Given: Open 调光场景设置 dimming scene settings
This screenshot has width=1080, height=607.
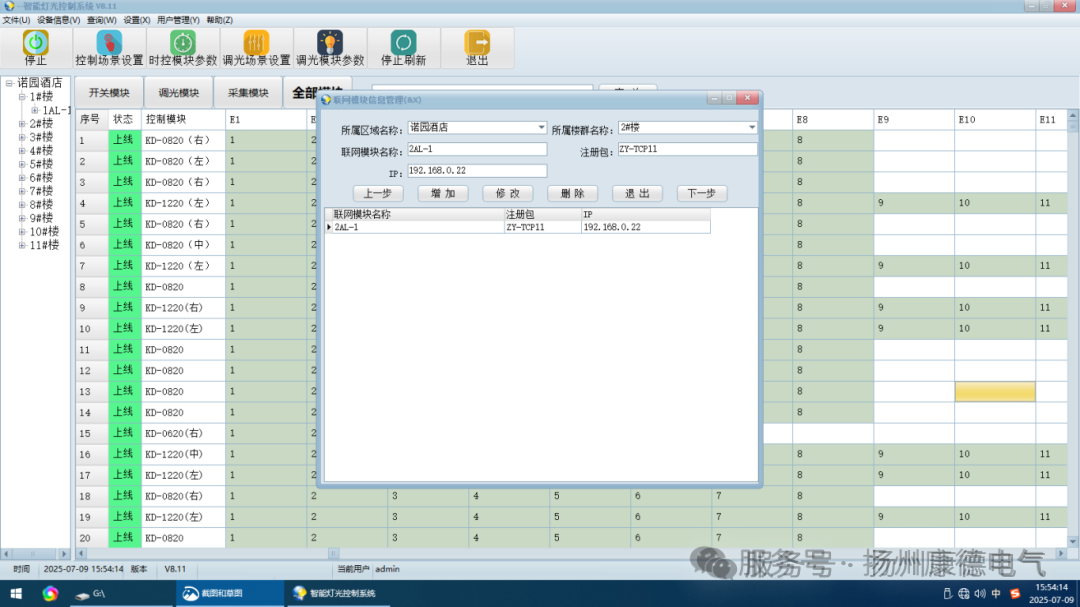Looking at the screenshot, I should click(x=256, y=42).
